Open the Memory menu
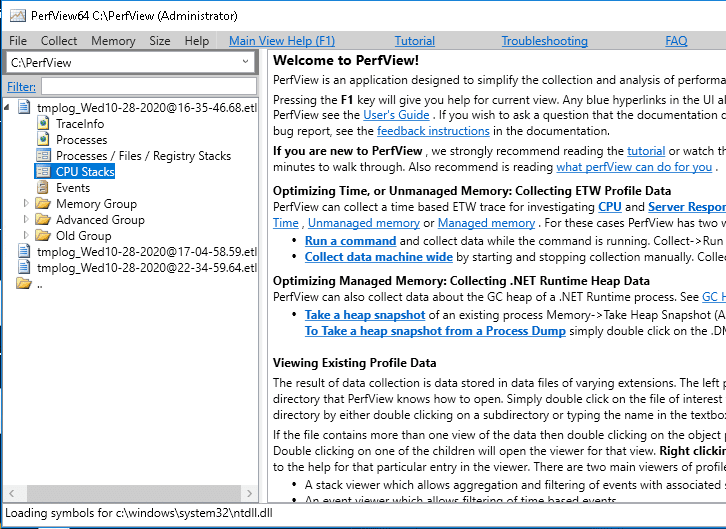Viewport: 726px width, 529px height. (x=113, y=41)
